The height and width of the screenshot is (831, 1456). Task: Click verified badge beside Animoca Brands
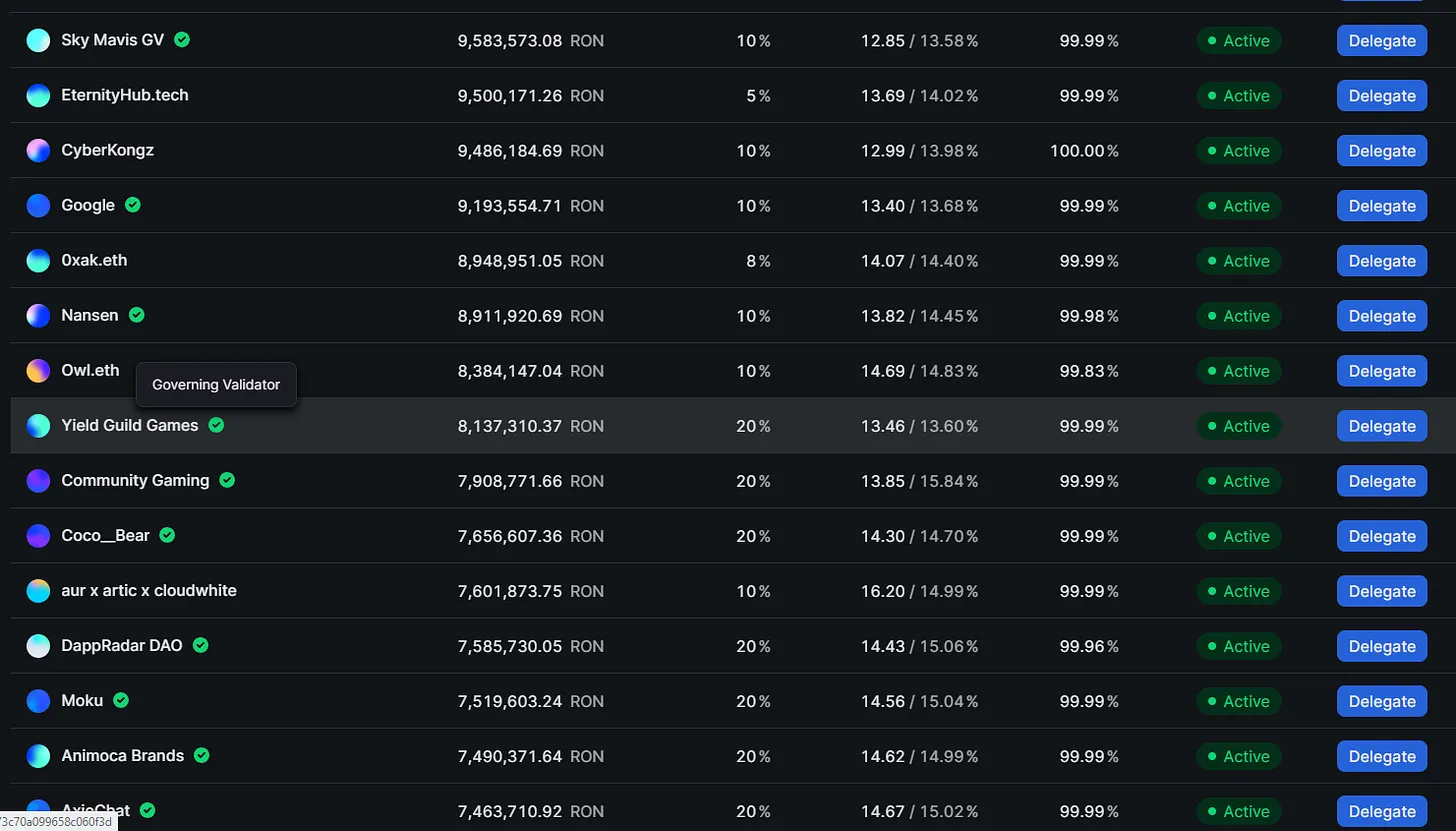(202, 755)
